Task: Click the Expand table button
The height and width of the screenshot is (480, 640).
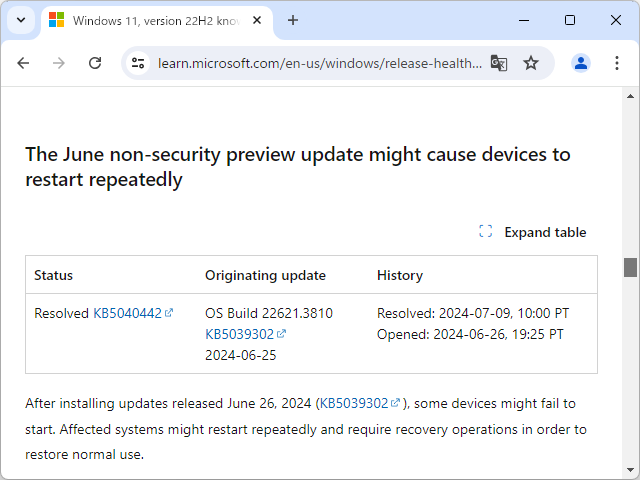Action: [533, 232]
